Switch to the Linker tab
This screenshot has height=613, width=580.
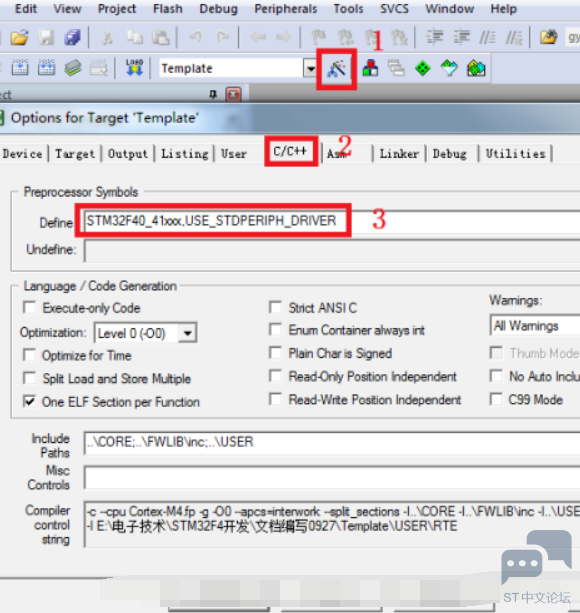tap(399, 154)
